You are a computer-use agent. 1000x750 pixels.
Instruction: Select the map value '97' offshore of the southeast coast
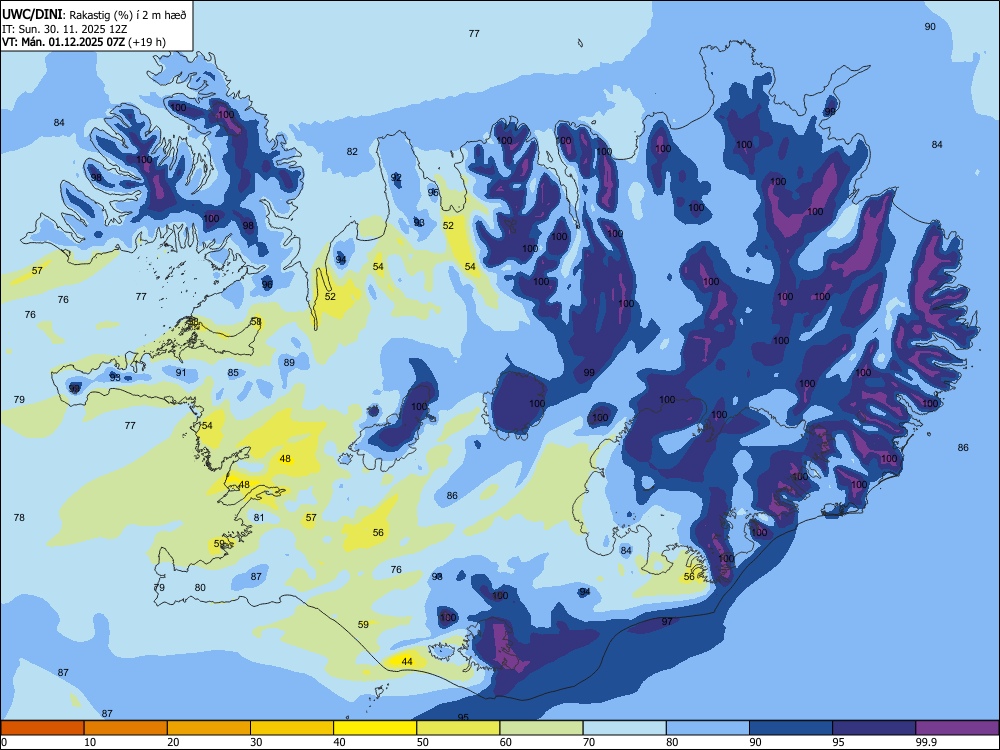667,621
